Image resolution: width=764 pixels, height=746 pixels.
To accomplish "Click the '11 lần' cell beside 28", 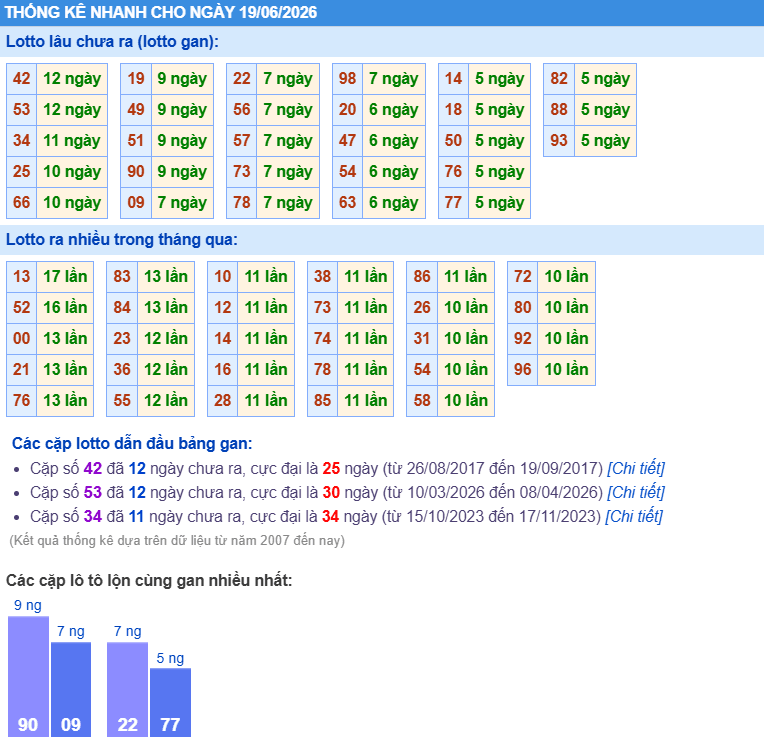I will click(266, 401).
